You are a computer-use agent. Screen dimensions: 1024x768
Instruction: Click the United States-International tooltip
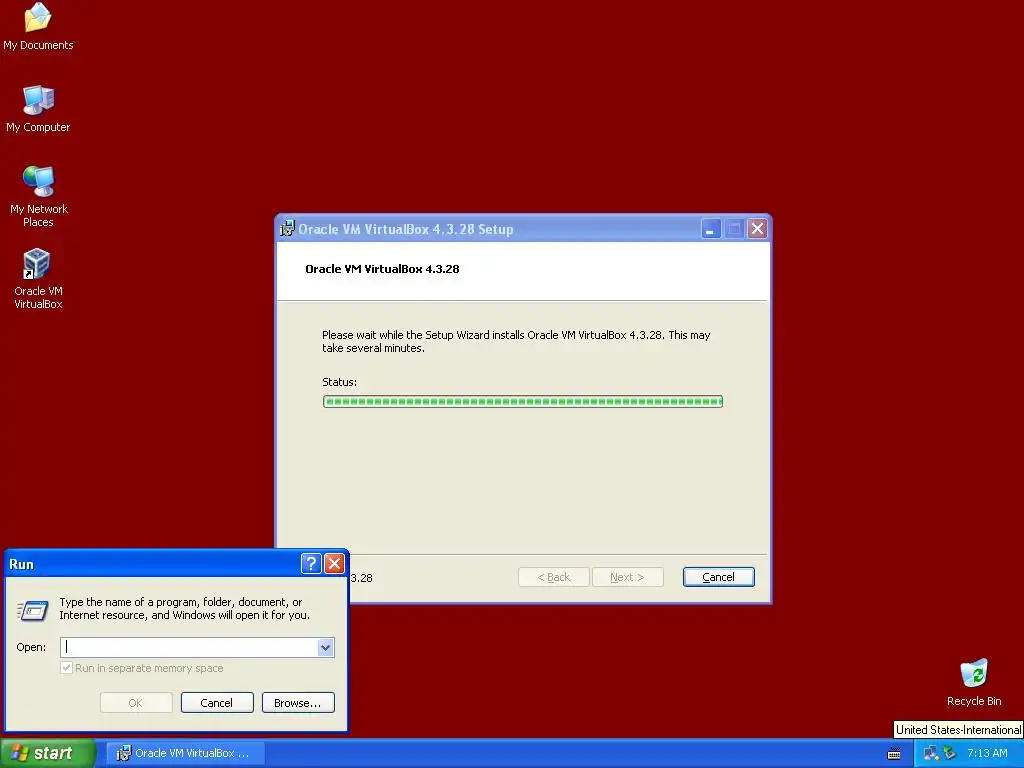[957, 729]
